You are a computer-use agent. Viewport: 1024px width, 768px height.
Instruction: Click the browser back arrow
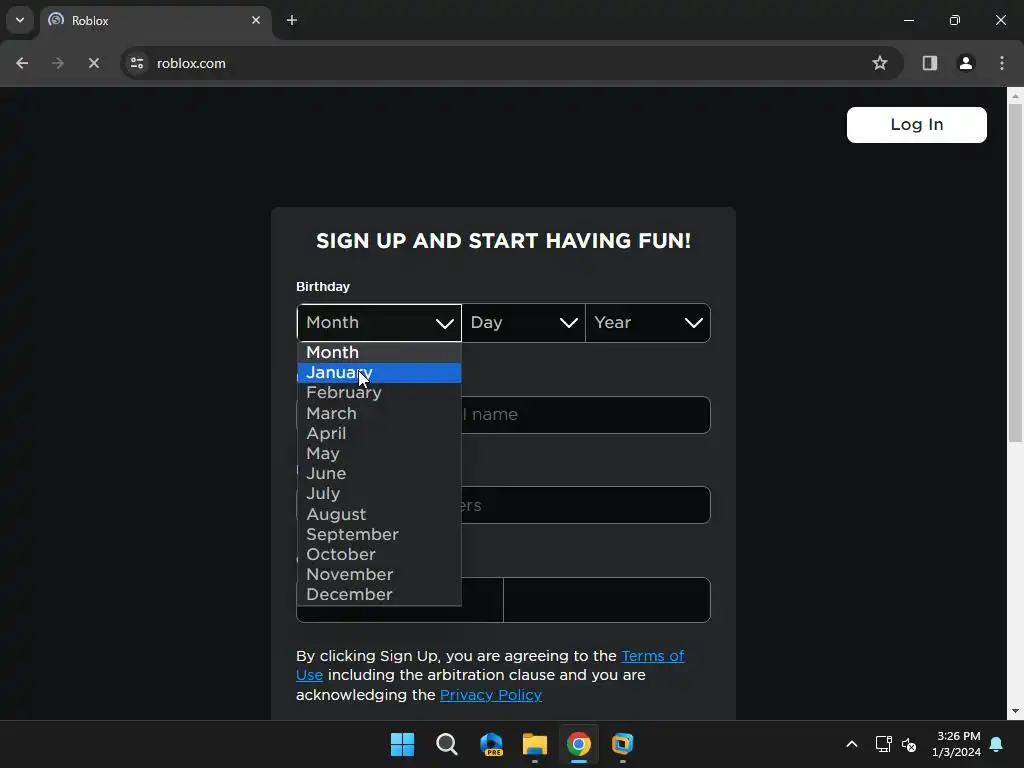[22, 63]
